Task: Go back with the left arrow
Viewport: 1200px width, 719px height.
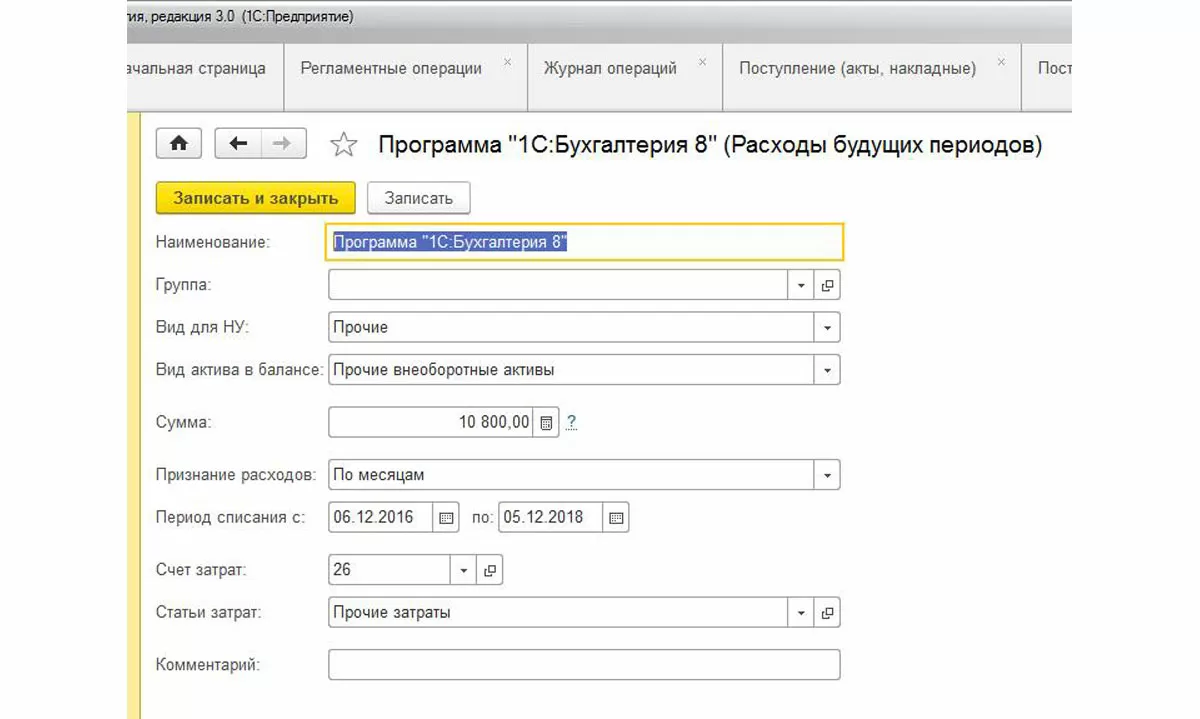Action: click(x=238, y=144)
